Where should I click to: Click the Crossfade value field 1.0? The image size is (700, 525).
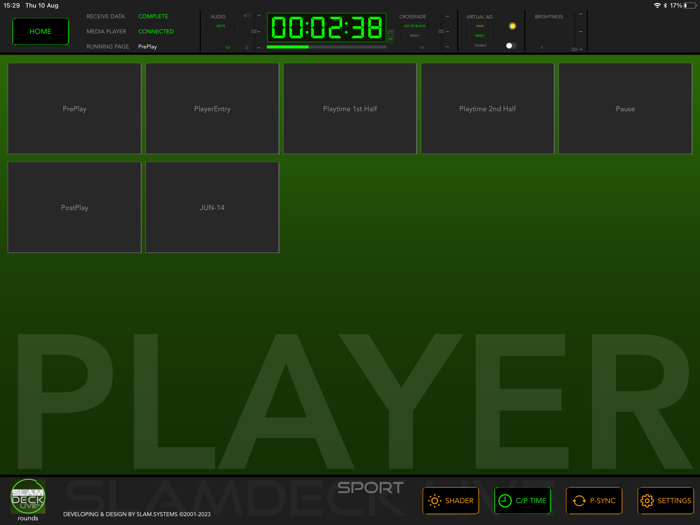coord(421,47)
